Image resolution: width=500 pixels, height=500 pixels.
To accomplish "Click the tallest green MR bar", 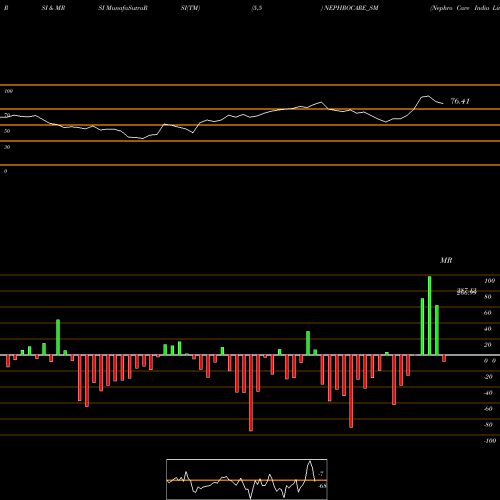I will coord(429,315).
